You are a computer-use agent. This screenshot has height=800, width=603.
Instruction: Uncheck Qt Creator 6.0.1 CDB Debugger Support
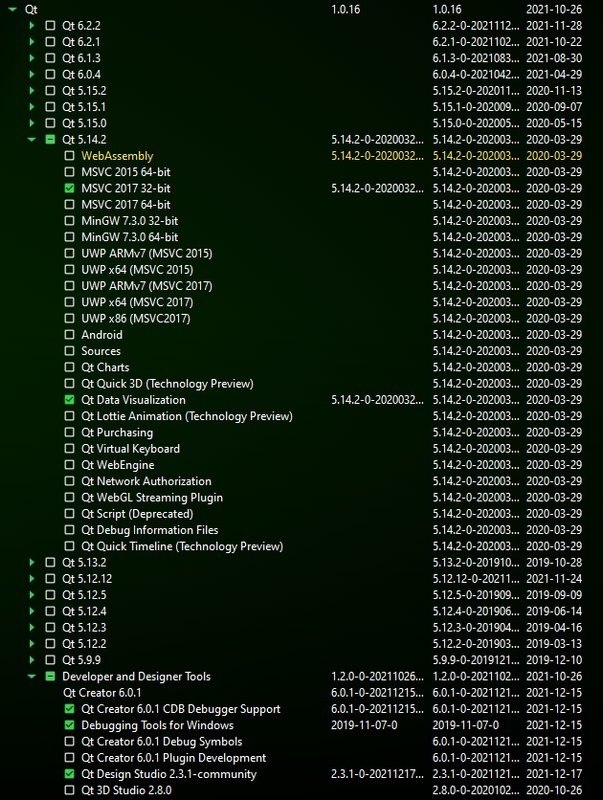click(x=69, y=709)
